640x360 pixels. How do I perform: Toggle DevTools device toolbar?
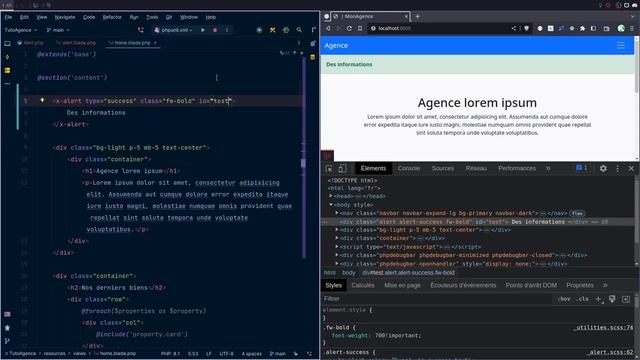pos(342,169)
